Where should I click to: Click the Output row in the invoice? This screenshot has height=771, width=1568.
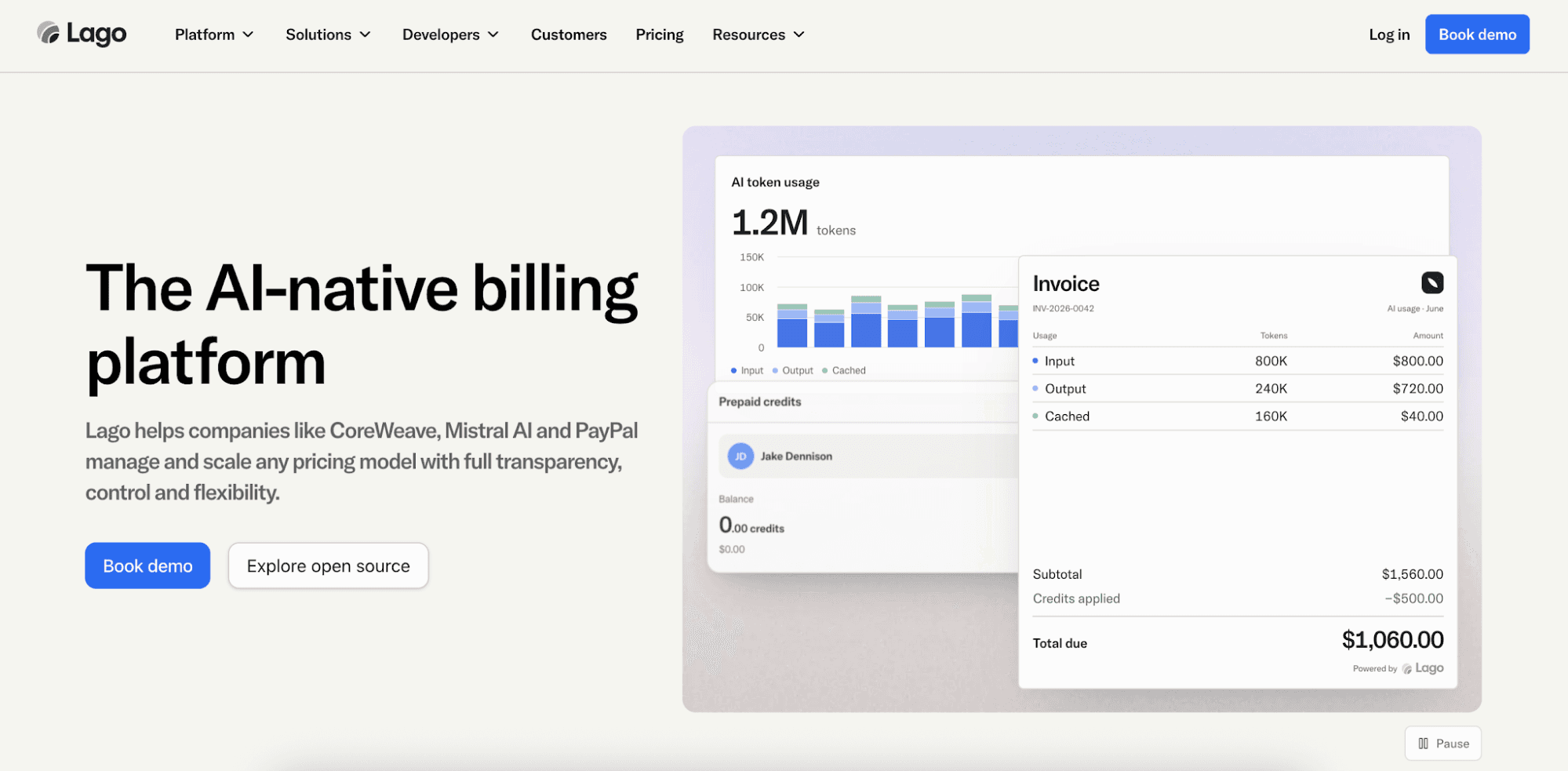click(x=1238, y=388)
